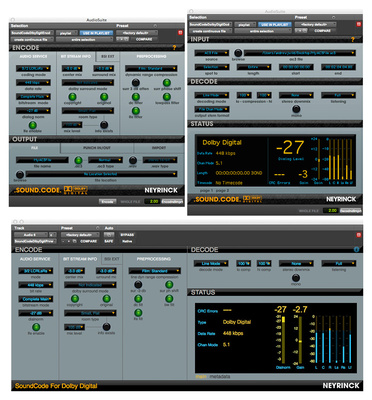Image resolution: width=372 pixels, height=400 pixels.
Task: Click BYPASS in bottom plug-in window
Action: pyautogui.click(x=127, y=235)
